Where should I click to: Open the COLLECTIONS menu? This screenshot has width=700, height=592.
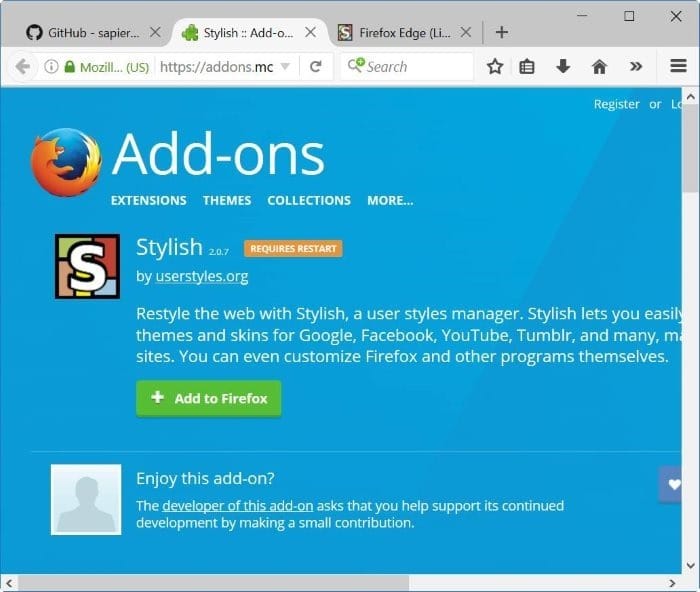[x=309, y=200]
